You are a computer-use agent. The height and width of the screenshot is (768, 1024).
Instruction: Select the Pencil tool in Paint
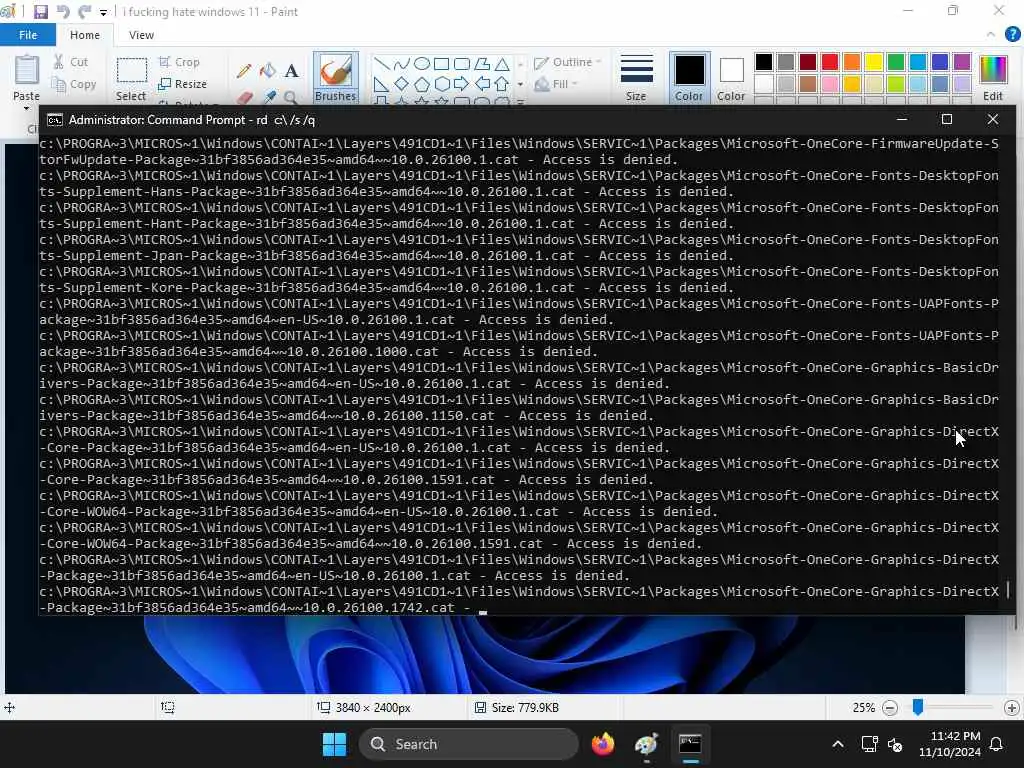click(x=244, y=71)
